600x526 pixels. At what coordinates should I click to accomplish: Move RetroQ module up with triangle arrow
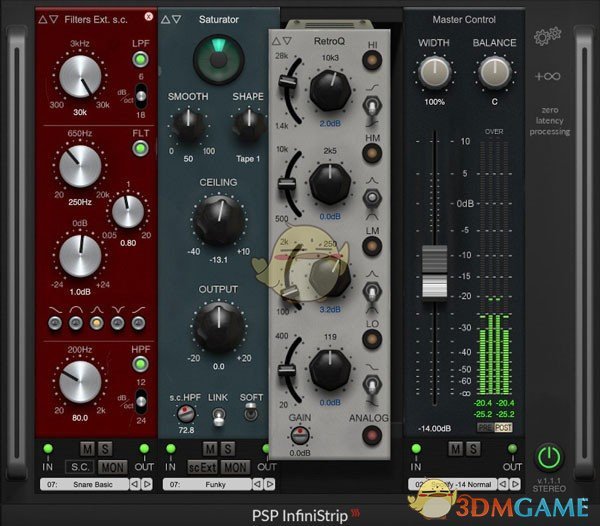(276, 41)
